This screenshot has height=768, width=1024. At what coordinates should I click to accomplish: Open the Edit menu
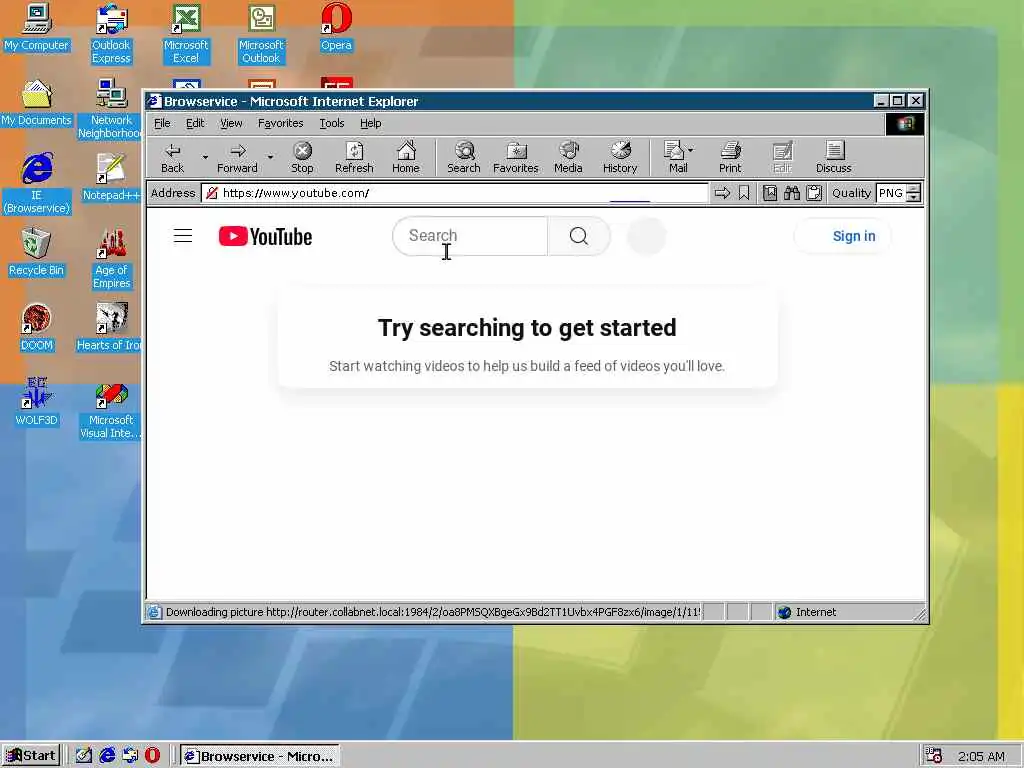click(195, 123)
